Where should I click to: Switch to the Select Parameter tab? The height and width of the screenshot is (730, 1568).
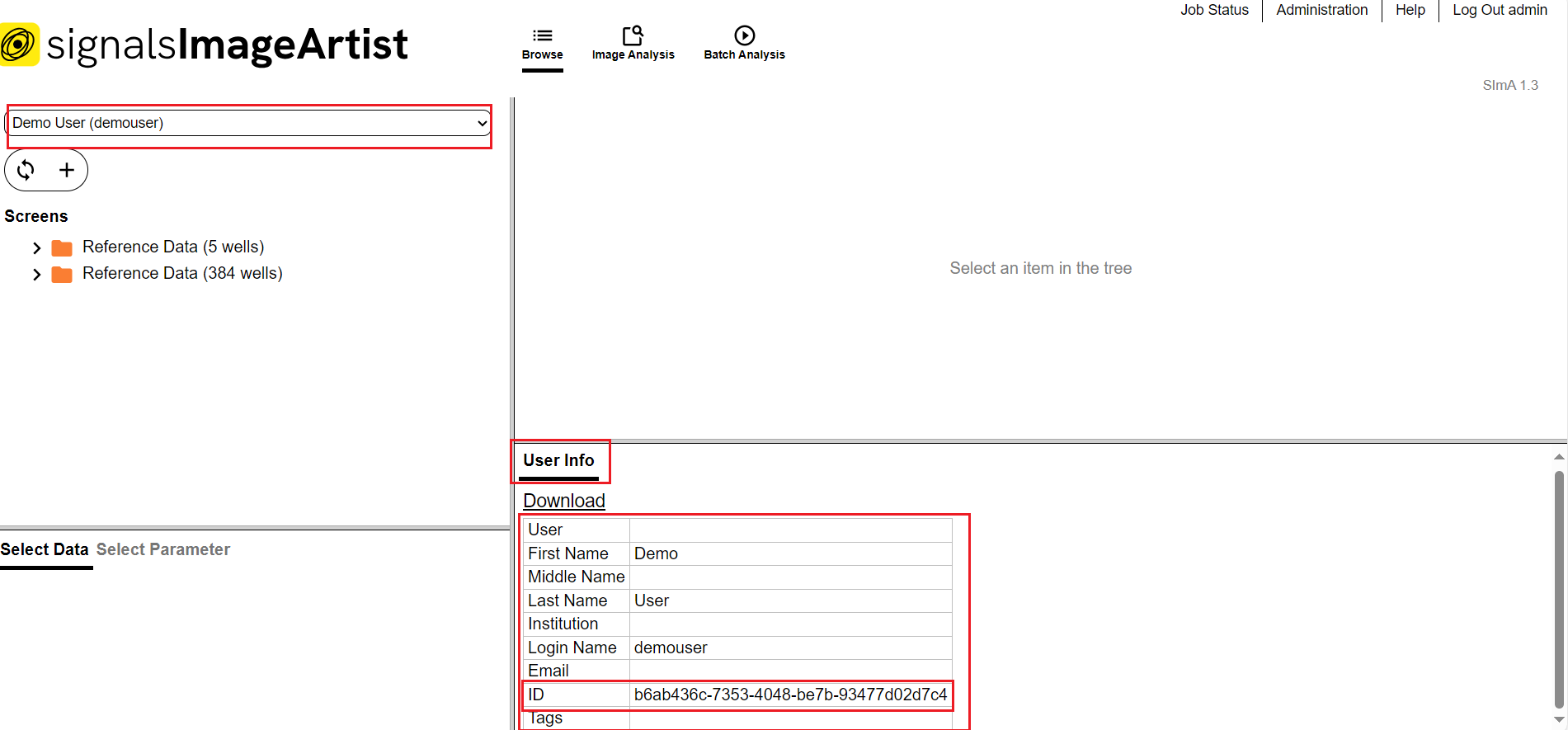(163, 549)
